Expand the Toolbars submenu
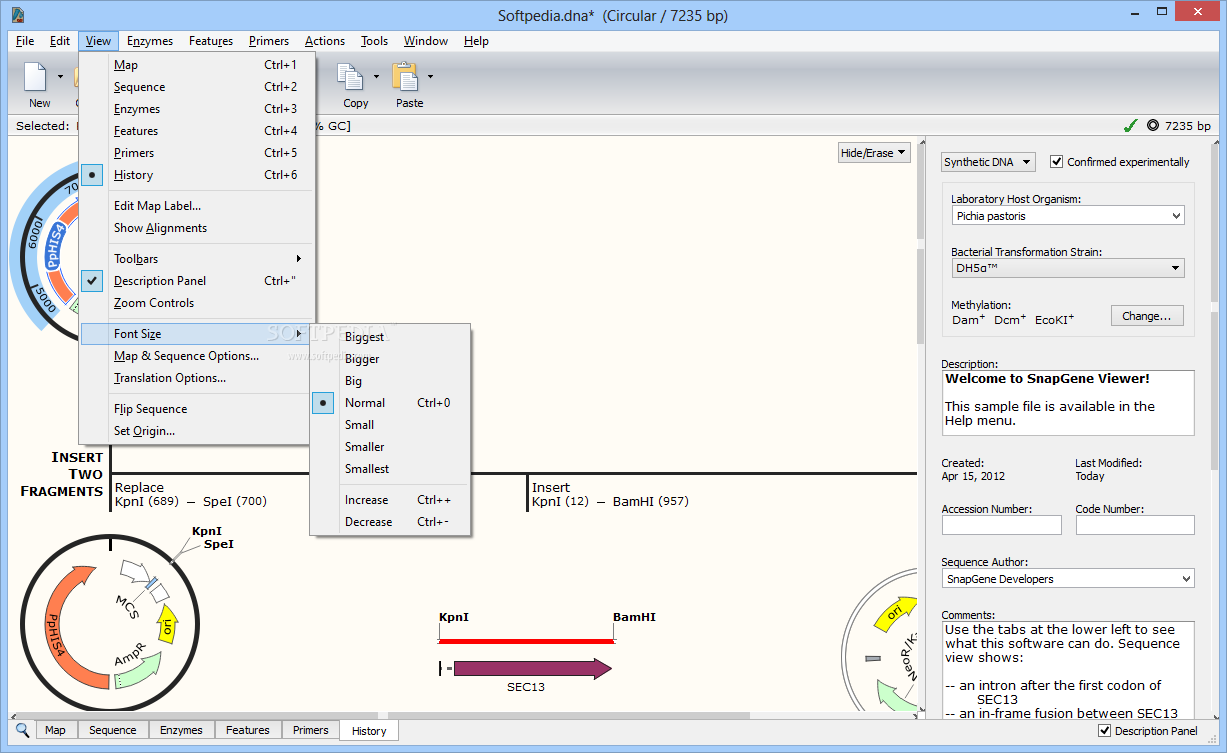This screenshot has height=753, width=1227. (198, 259)
